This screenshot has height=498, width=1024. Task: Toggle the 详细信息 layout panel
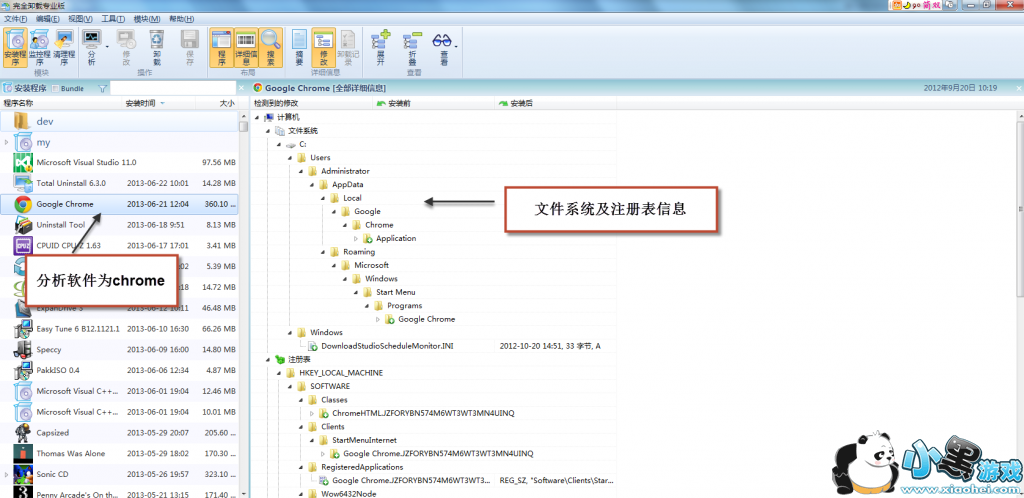[x=246, y=48]
